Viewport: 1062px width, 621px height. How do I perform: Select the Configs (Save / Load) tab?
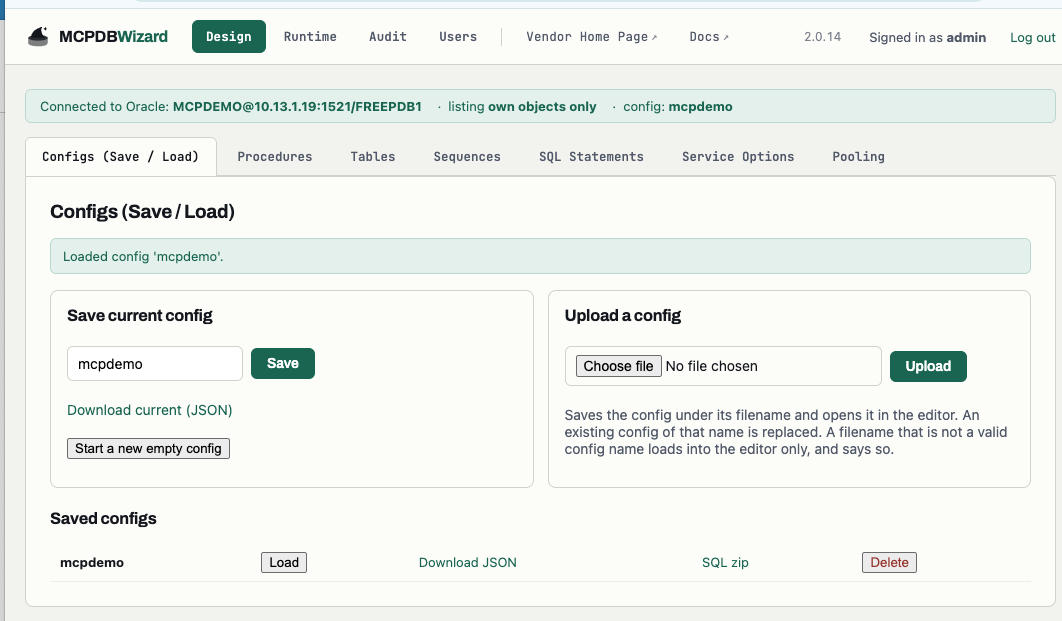tap(121, 156)
